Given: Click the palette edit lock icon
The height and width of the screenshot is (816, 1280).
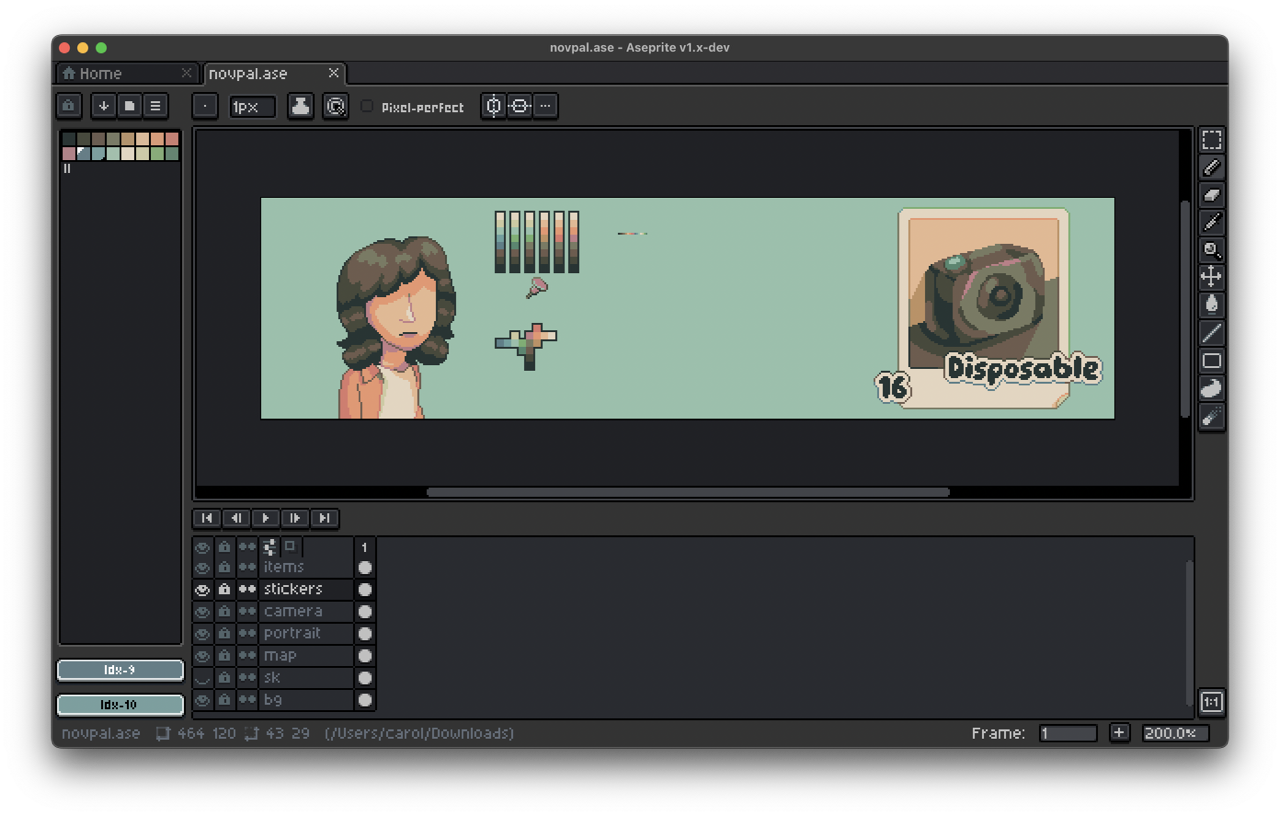Looking at the screenshot, I should [69, 106].
